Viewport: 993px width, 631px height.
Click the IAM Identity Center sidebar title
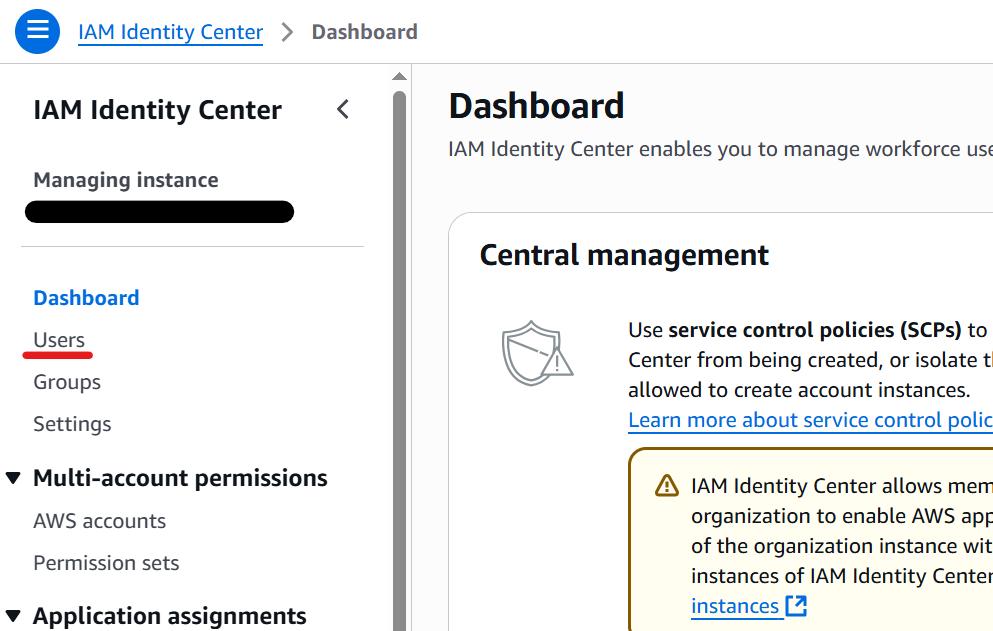click(x=158, y=110)
